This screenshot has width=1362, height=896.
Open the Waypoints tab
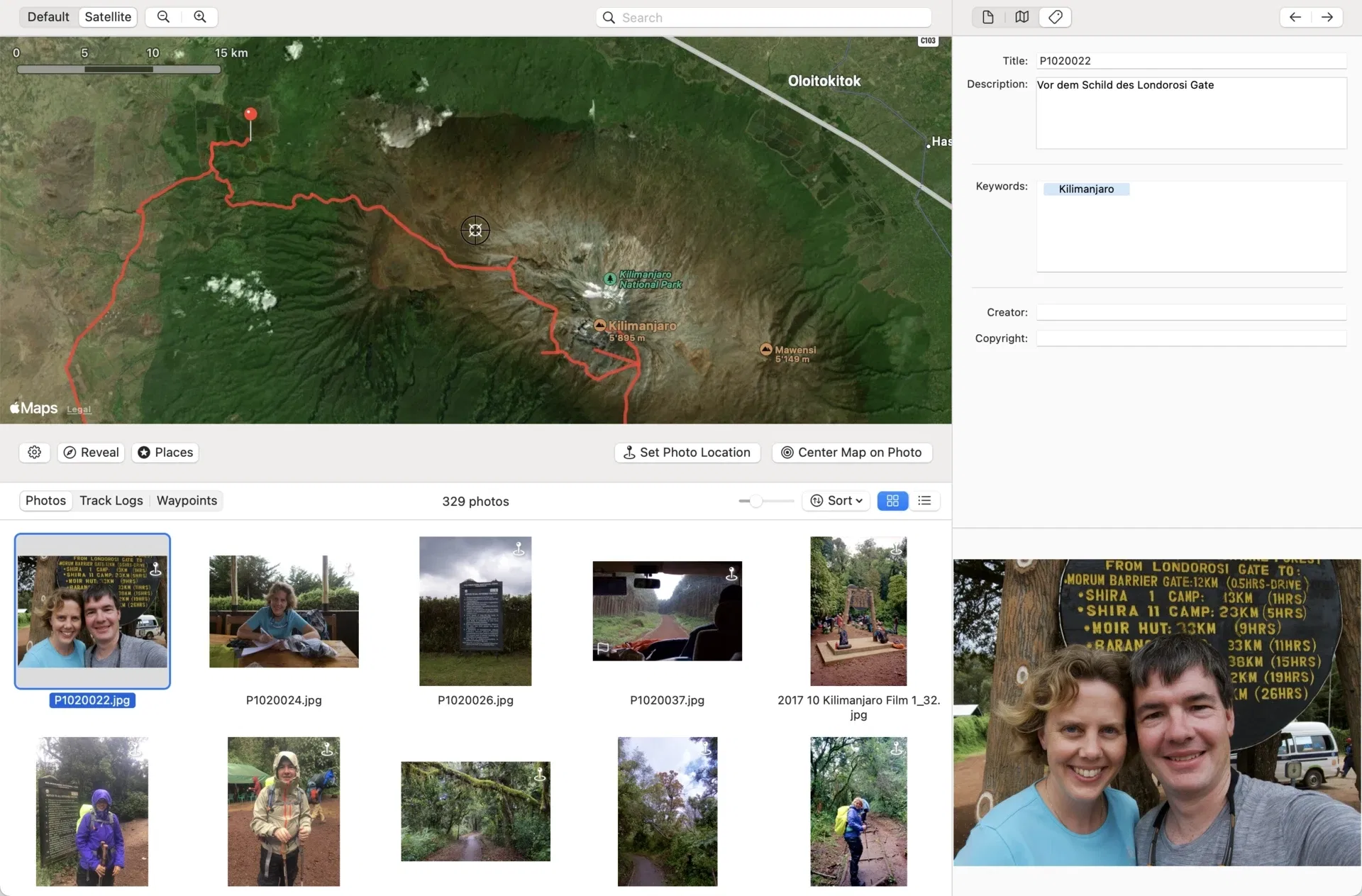[x=187, y=500]
